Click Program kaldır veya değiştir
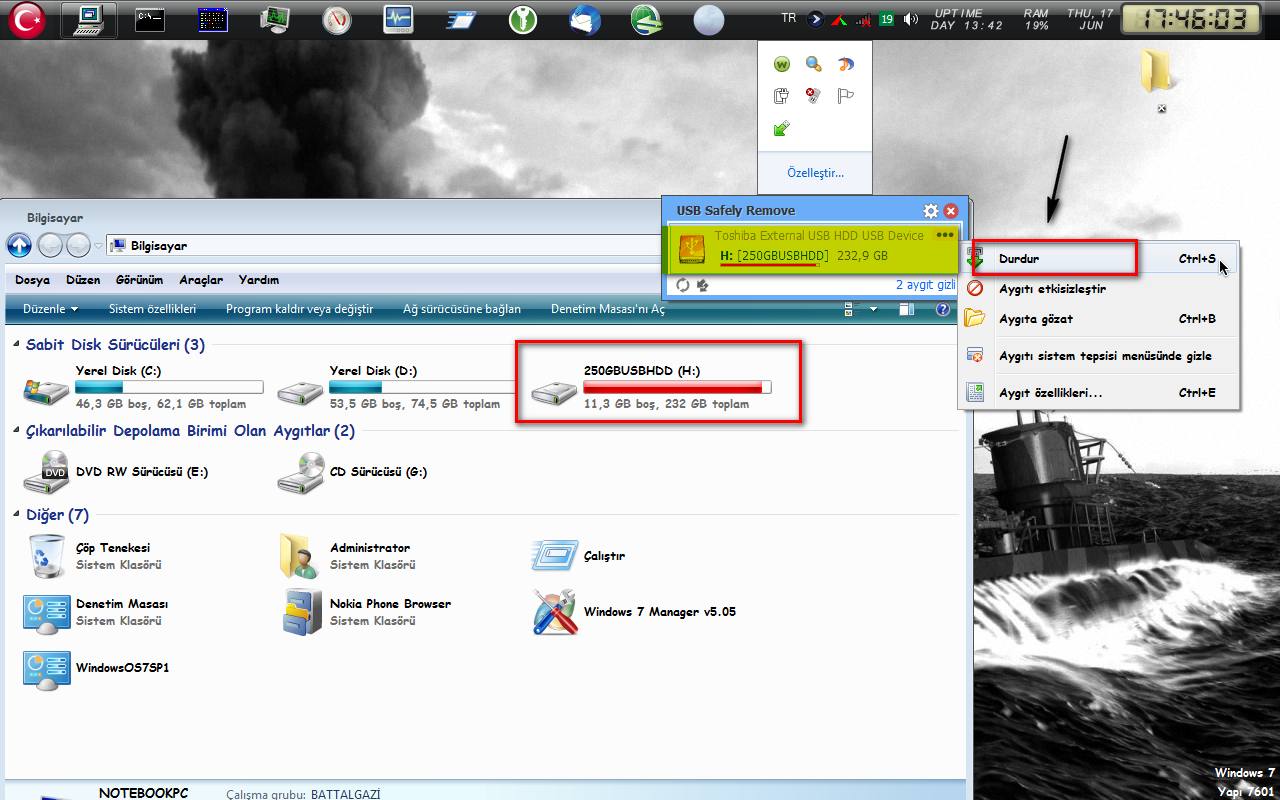The image size is (1280, 800). tap(299, 309)
